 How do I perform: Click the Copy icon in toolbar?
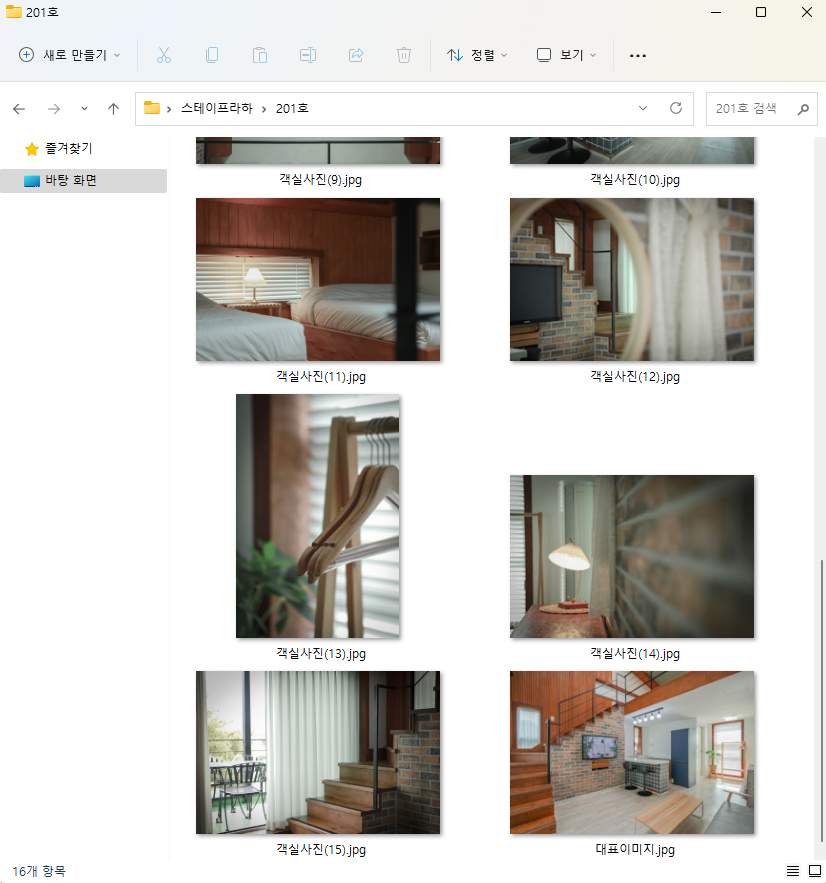tap(212, 55)
